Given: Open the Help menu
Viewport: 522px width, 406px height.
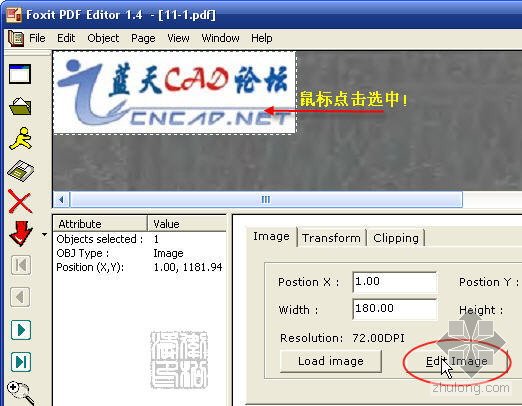Looking at the screenshot, I should coord(262,38).
